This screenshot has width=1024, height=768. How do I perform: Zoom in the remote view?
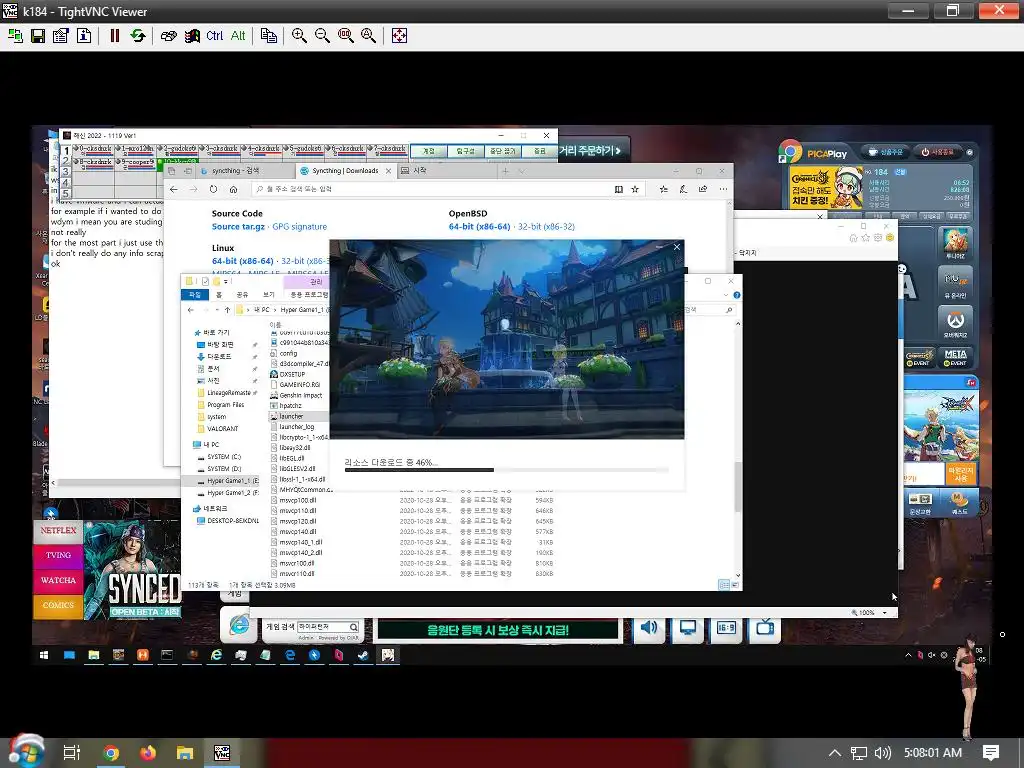pos(299,36)
